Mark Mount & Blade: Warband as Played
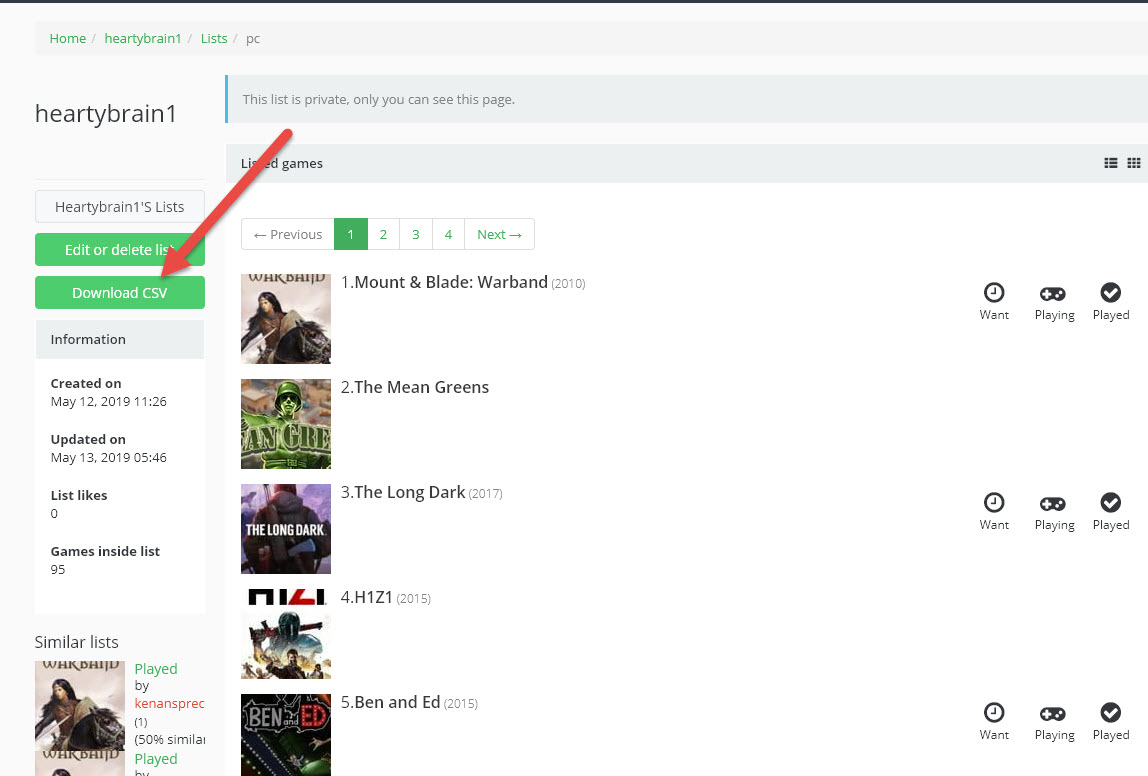This screenshot has height=776, width=1148. (x=1111, y=302)
